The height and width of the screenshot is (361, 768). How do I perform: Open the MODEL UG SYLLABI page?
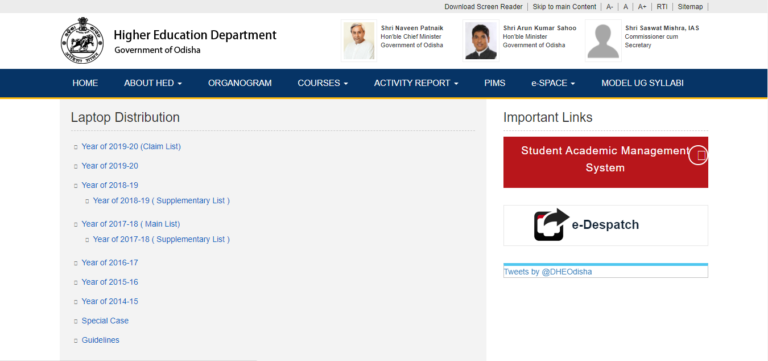click(x=642, y=83)
